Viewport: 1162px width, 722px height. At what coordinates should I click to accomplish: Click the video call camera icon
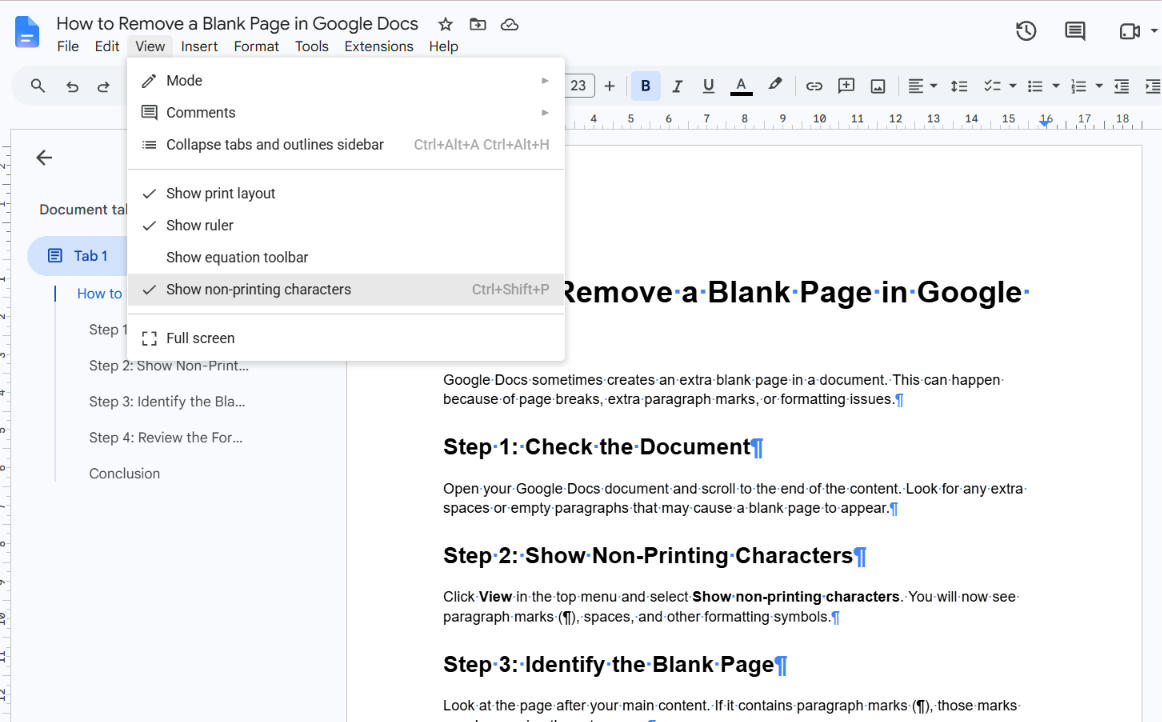tap(1129, 31)
